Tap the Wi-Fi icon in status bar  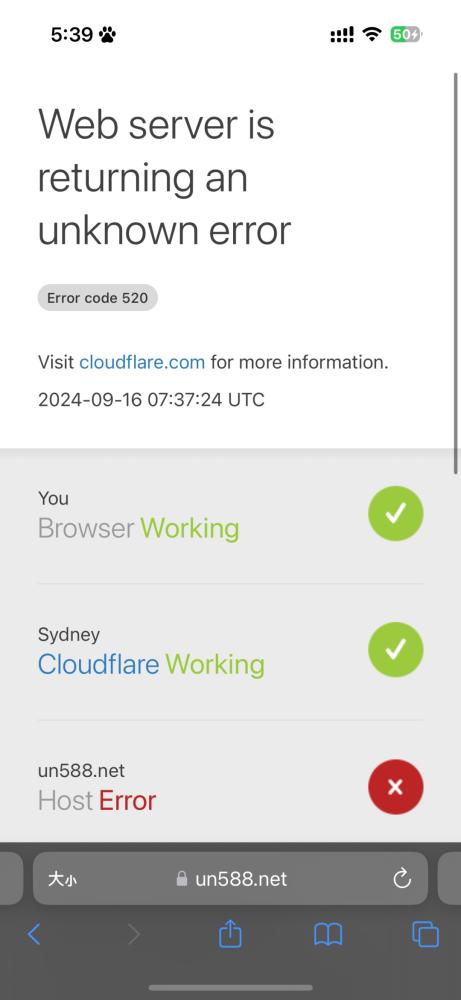371,34
